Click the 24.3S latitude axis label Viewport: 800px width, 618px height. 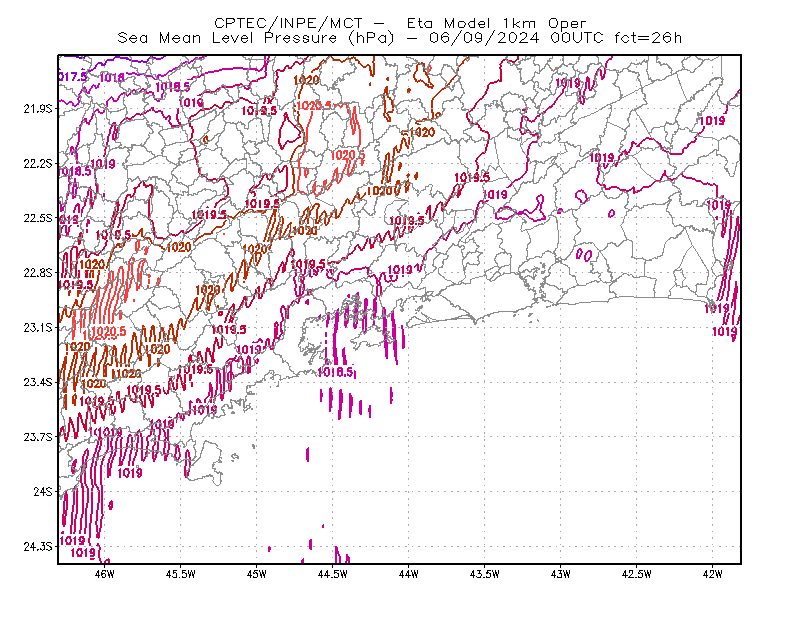[38, 547]
